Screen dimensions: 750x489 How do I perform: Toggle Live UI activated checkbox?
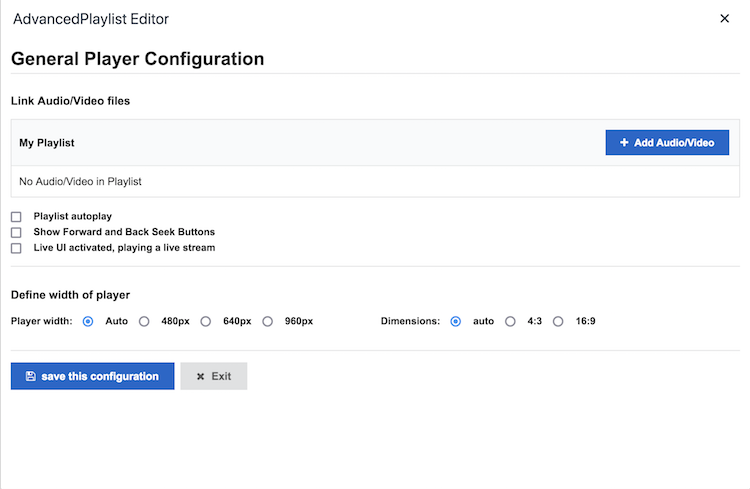coord(16,248)
